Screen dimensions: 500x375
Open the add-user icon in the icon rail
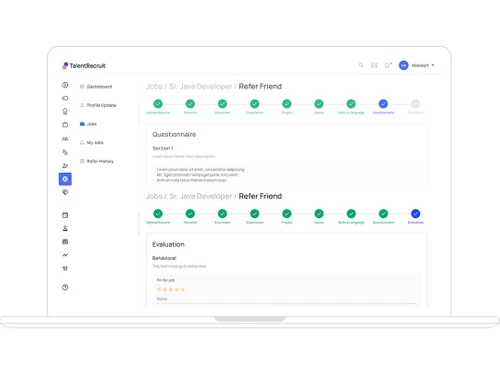coord(65,165)
